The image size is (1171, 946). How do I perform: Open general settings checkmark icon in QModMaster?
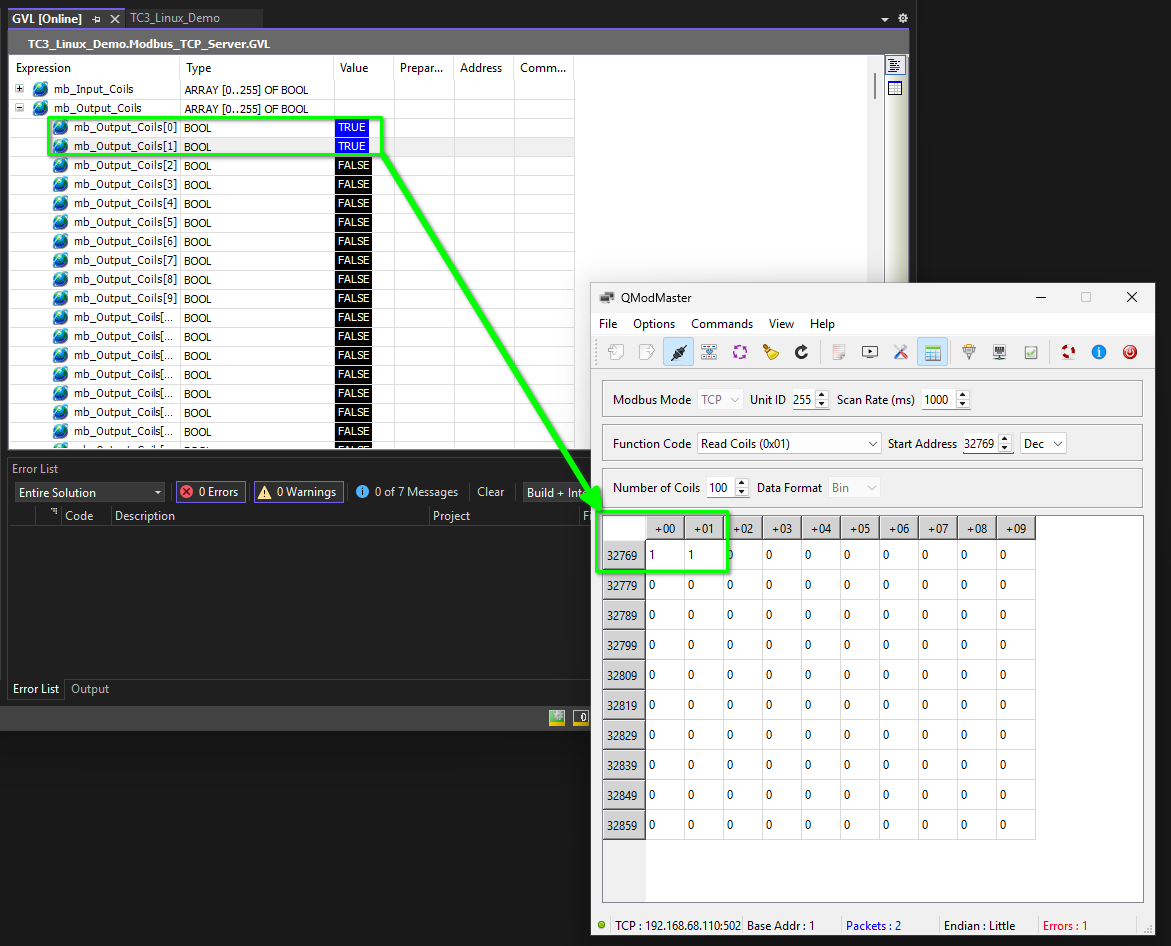1031,352
